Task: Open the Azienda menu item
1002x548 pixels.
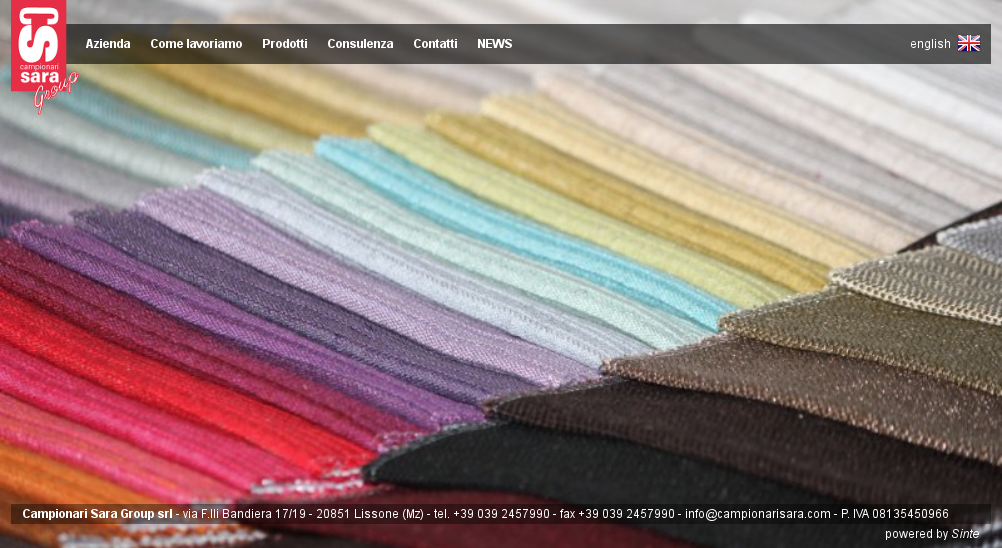Action: point(108,44)
